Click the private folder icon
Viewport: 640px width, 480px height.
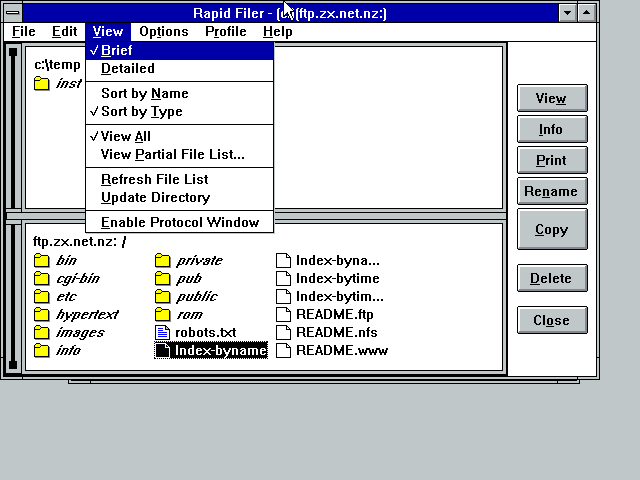point(162,260)
